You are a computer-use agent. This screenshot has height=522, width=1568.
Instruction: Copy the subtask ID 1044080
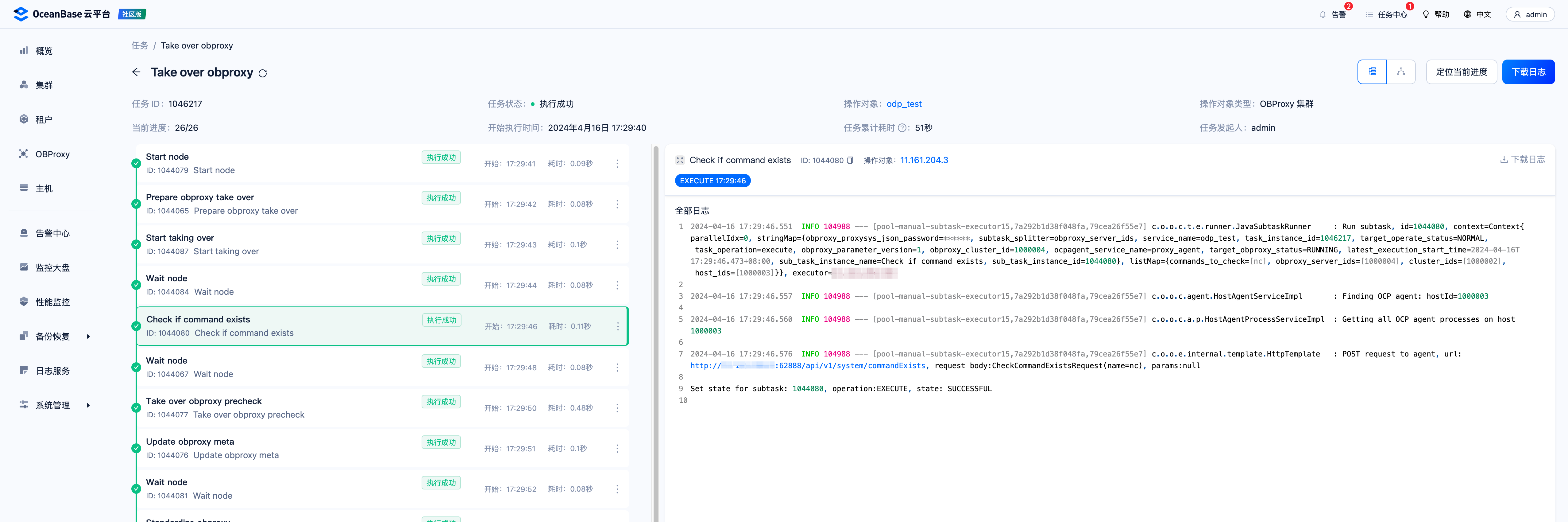[x=850, y=161]
